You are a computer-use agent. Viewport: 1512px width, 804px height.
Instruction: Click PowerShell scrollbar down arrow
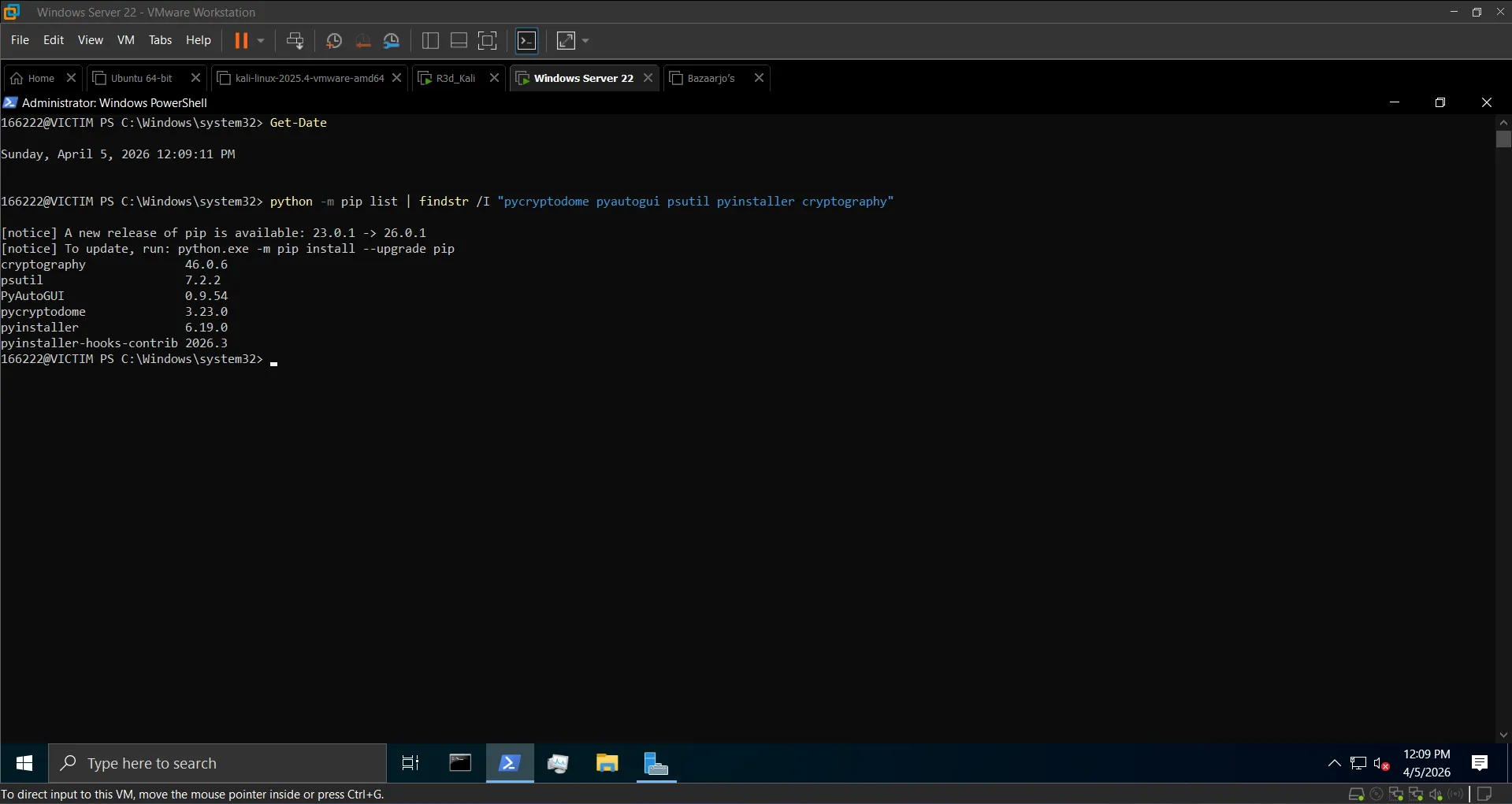pyautogui.click(x=1503, y=735)
